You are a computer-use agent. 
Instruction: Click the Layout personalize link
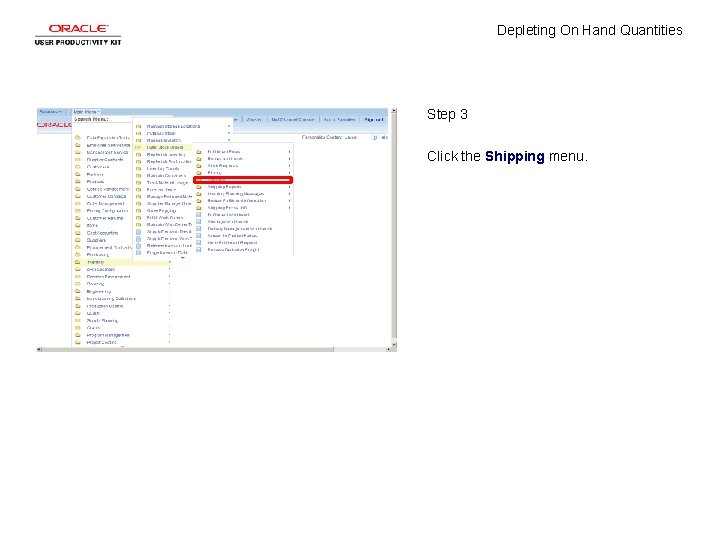point(350,137)
